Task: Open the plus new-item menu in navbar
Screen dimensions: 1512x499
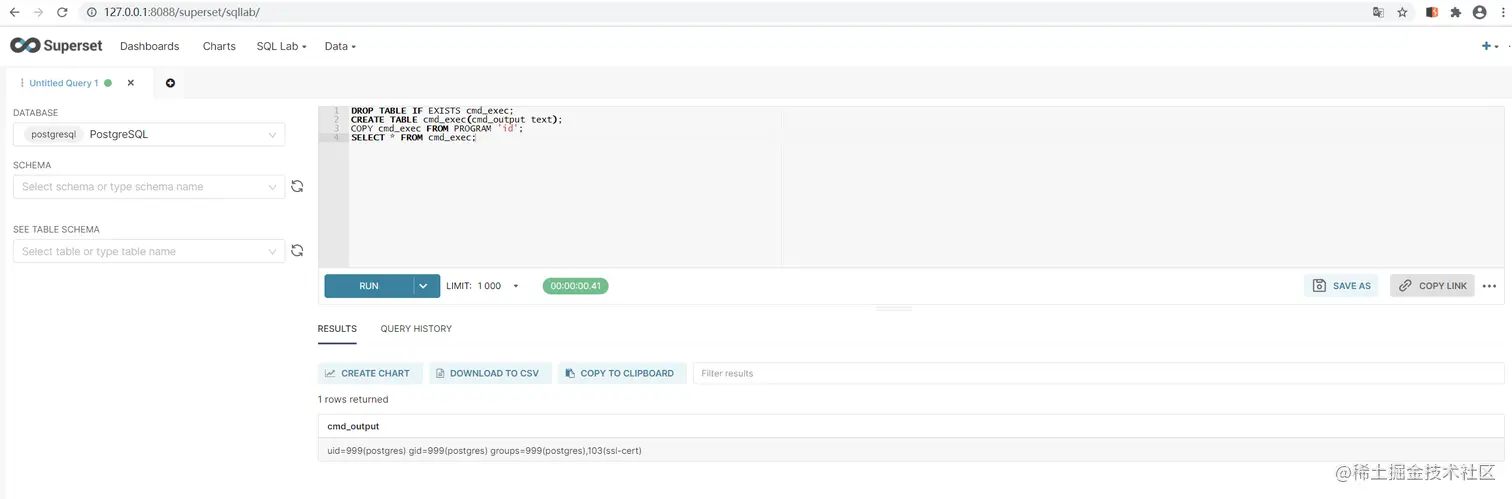Action: (x=1490, y=46)
